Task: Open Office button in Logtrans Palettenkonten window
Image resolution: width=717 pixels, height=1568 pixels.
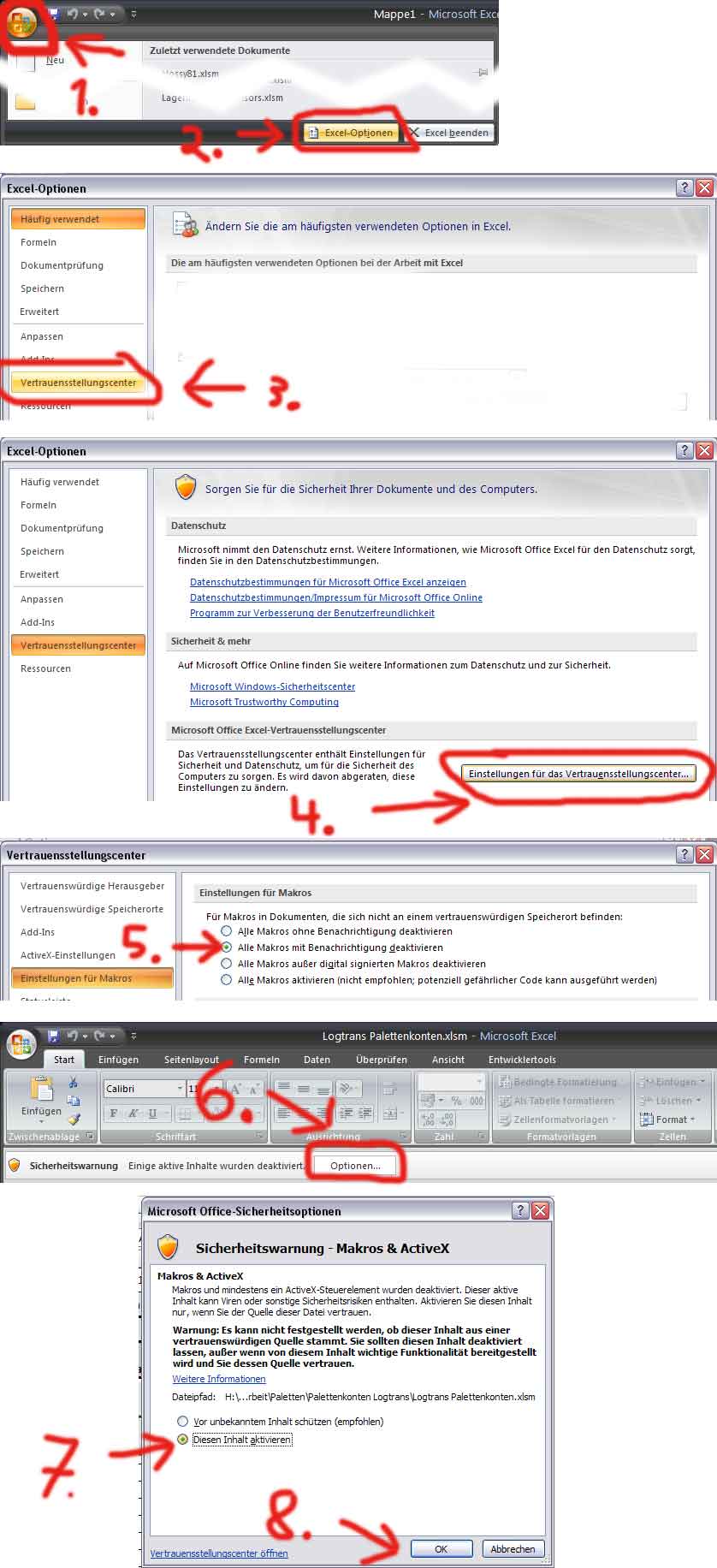Action: [x=21, y=1044]
